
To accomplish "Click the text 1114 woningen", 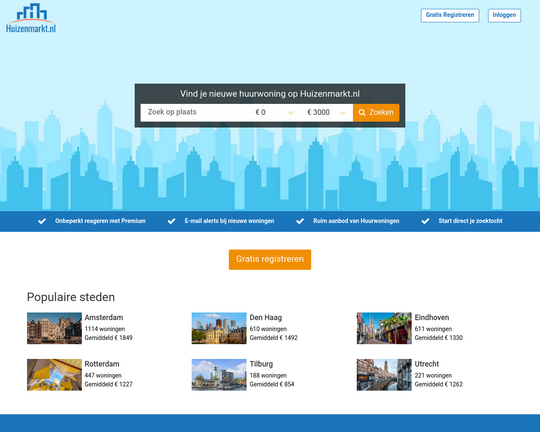I will (105, 329).
